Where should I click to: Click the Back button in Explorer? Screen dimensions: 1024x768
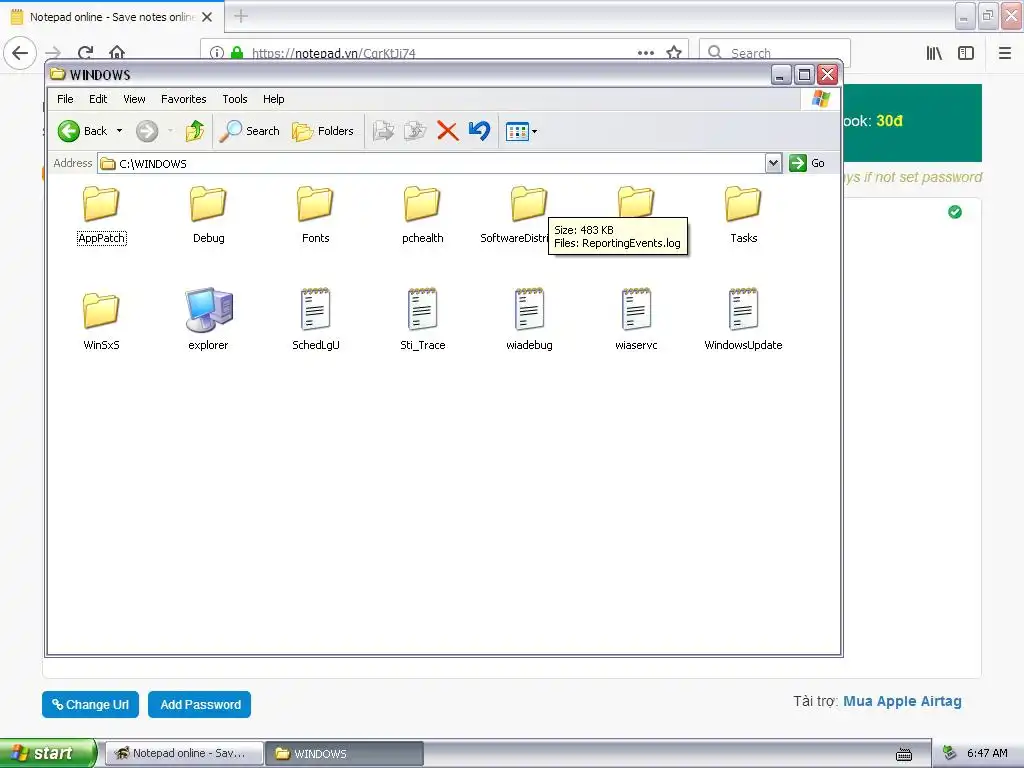[x=82, y=131]
